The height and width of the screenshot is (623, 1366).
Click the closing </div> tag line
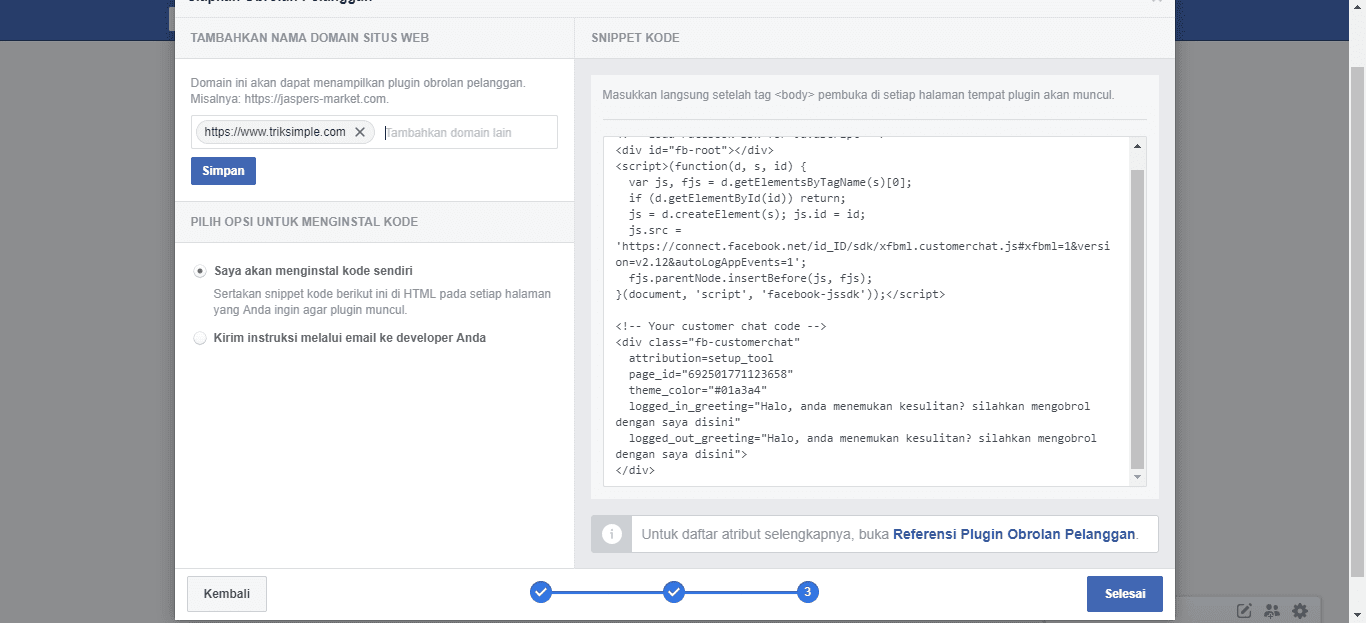point(635,470)
